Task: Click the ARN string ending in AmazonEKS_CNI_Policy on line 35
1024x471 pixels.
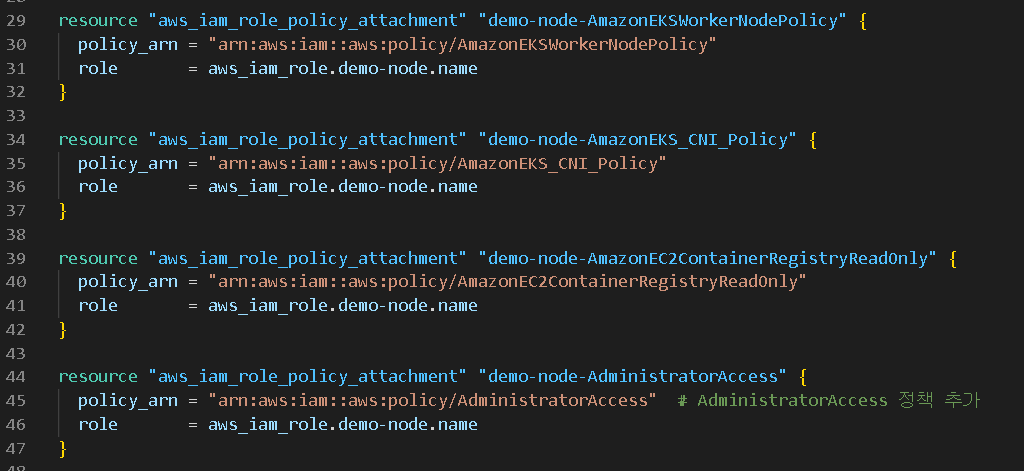Action: tap(438, 163)
